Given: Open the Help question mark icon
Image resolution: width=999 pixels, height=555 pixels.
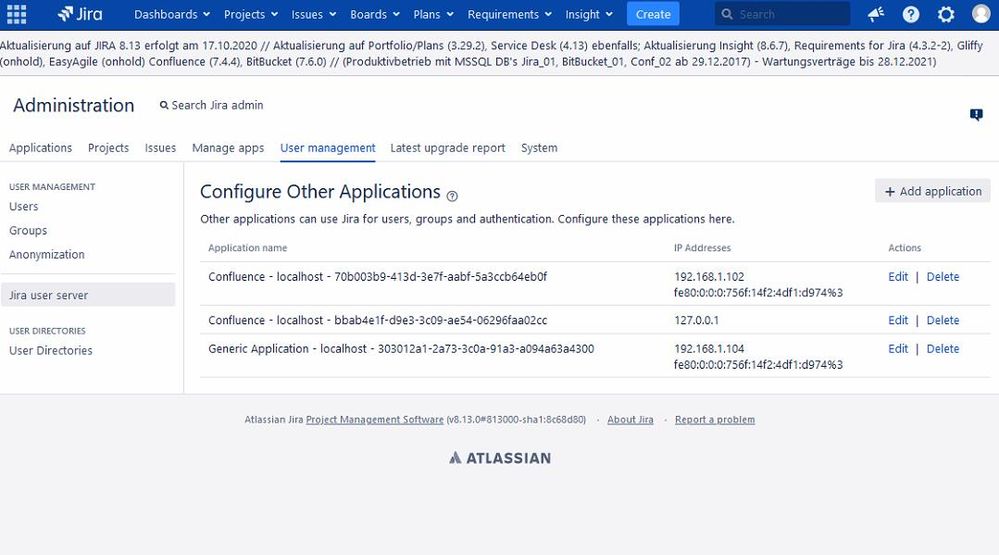Looking at the screenshot, I should 911,14.
